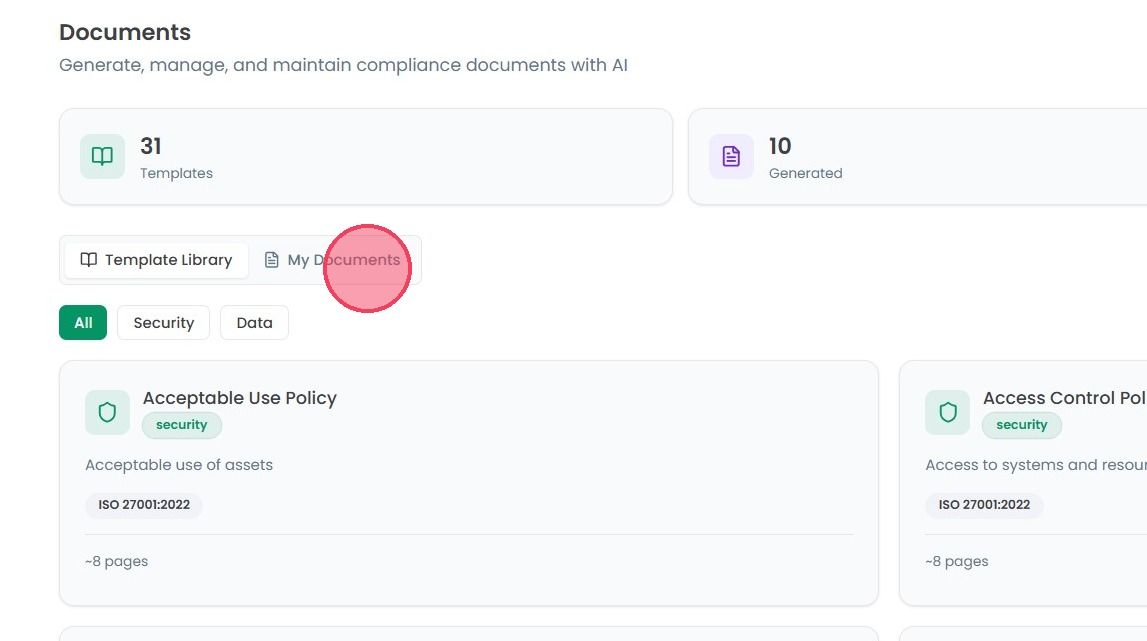Open the Access Control Policy template title

click(x=1064, y=398)
